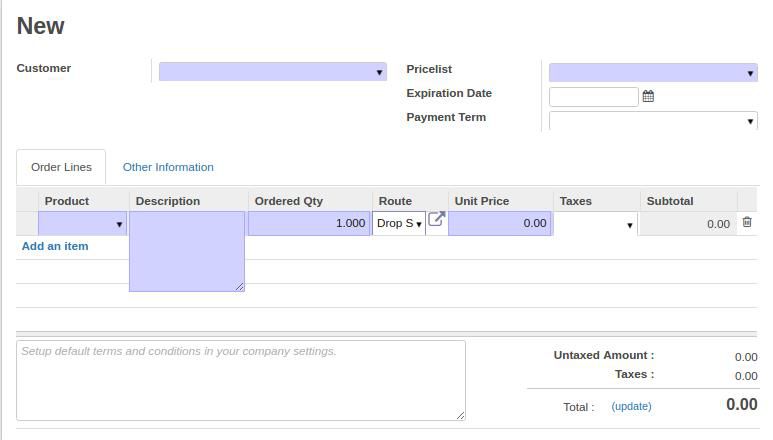Click the Subtotal cell value 0.00
The height and width of the screenshot is (440, 773).
pyautogui.click(x=718, y=224)
